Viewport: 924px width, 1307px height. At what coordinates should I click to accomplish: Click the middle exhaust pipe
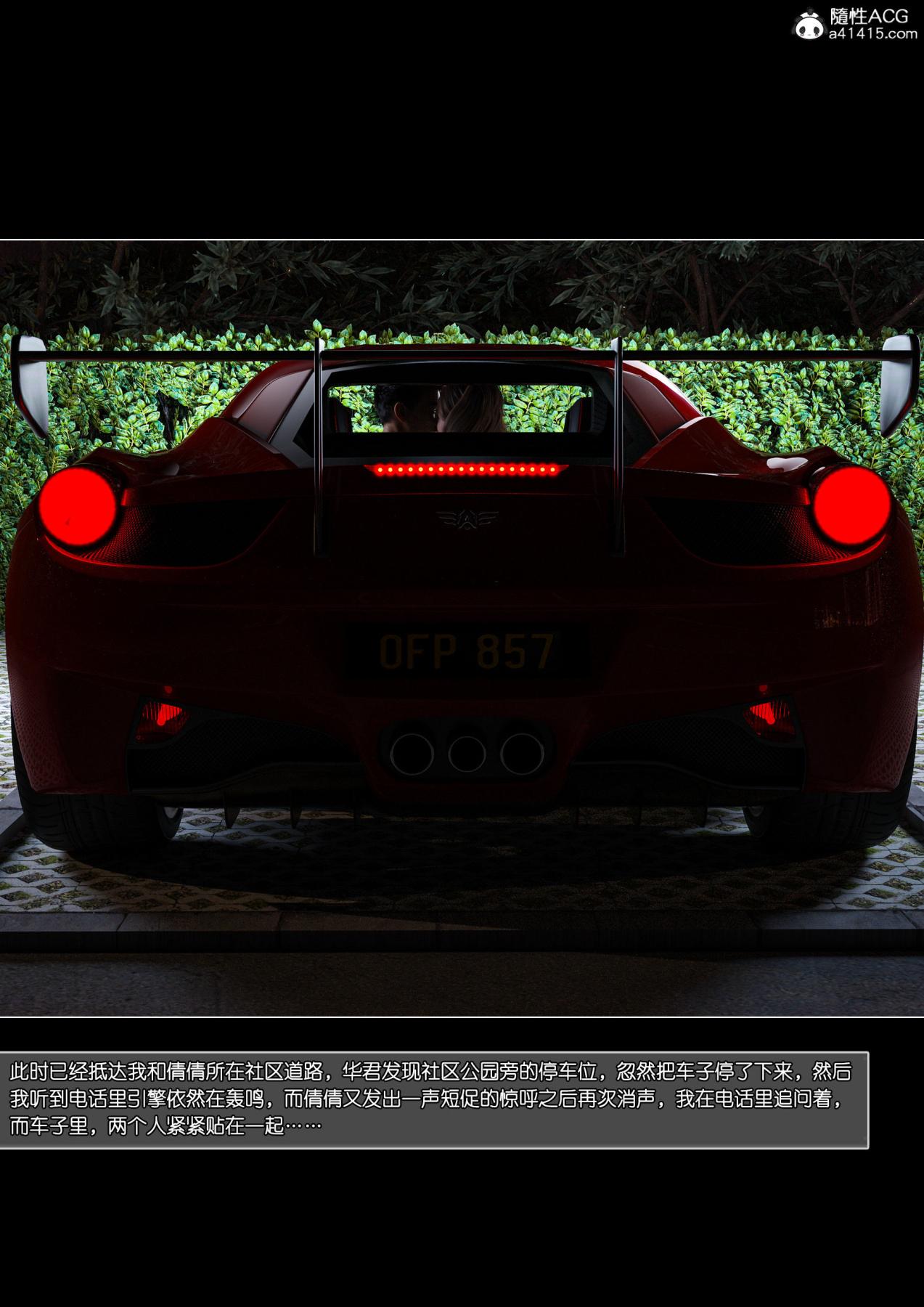click(466, 755)
